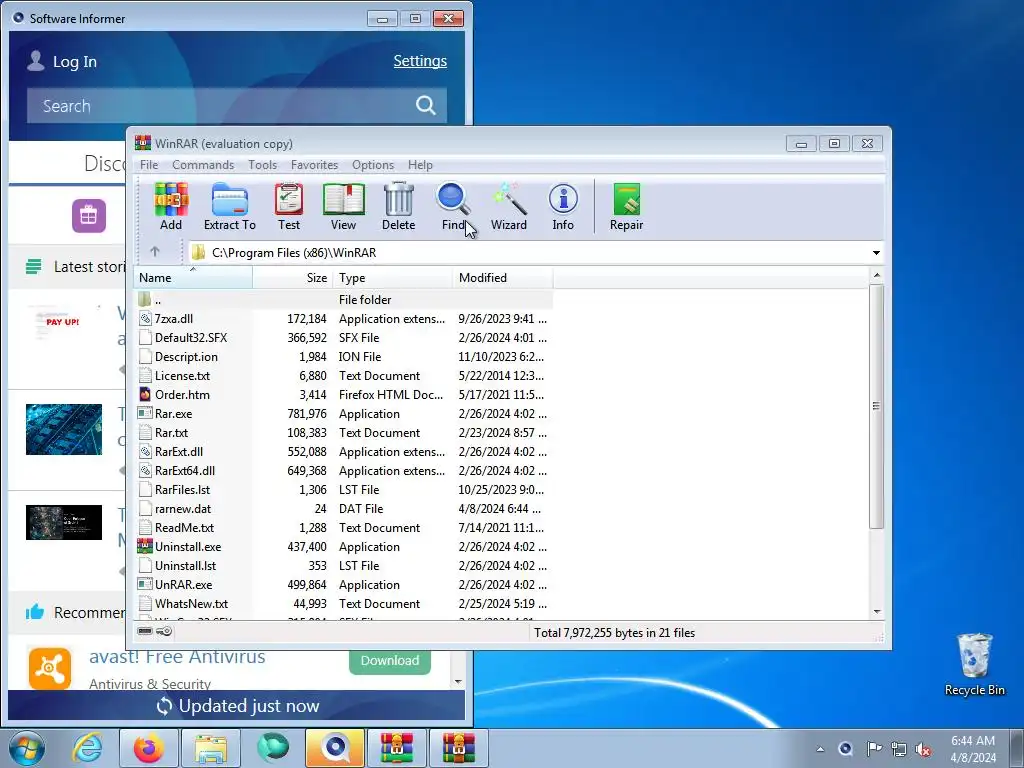Open the File menu in WinRAR

click(149, 165)
